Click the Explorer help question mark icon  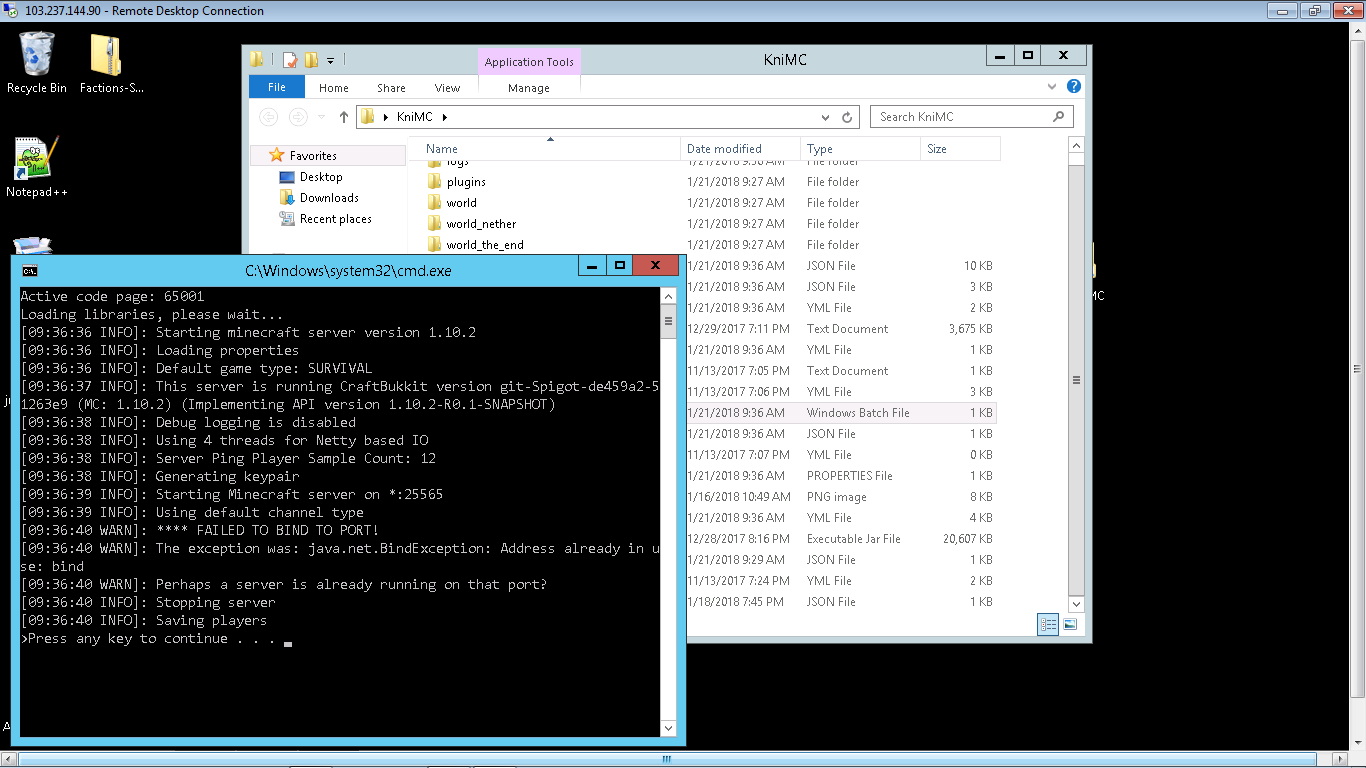1074,87
